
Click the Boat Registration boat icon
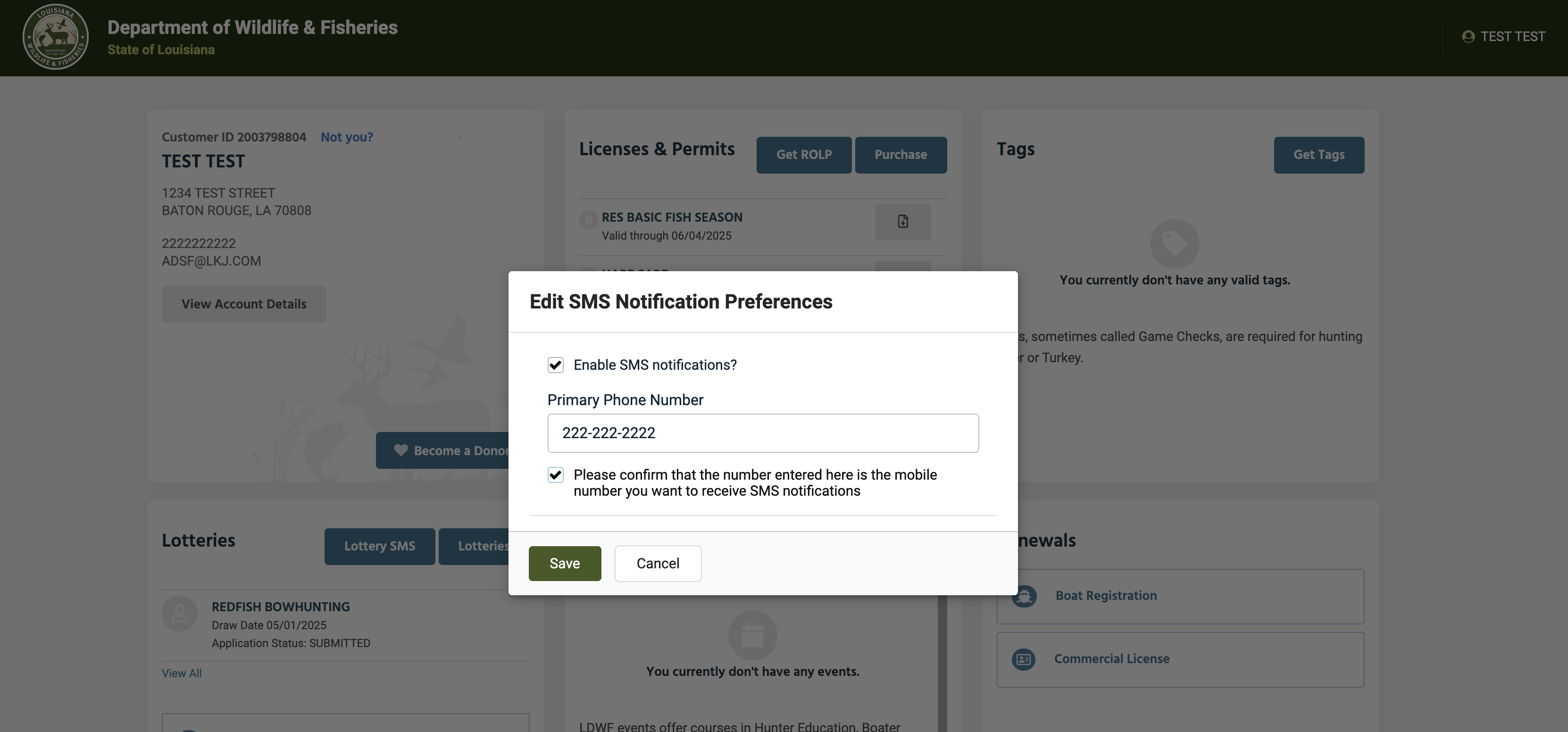(1024, 596)
